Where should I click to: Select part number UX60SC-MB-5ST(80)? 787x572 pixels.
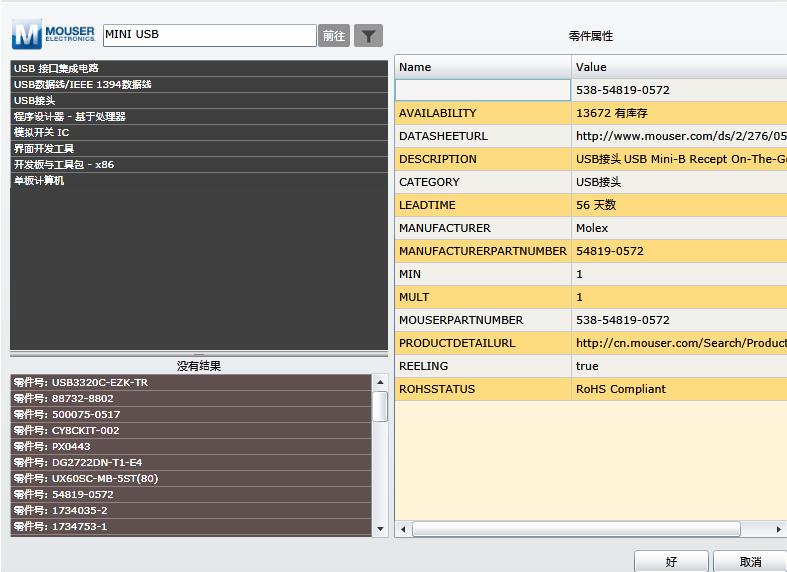191,479
